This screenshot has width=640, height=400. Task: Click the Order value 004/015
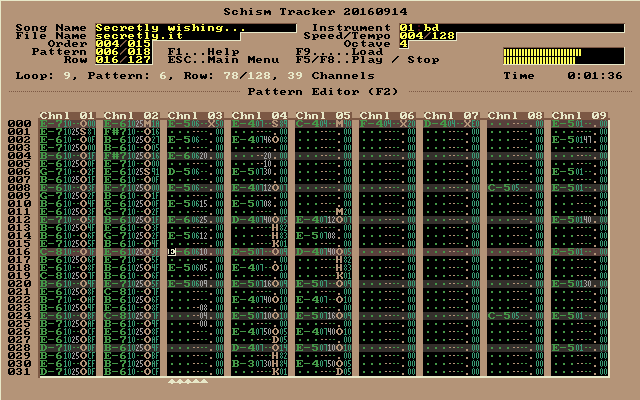point(123,44)
